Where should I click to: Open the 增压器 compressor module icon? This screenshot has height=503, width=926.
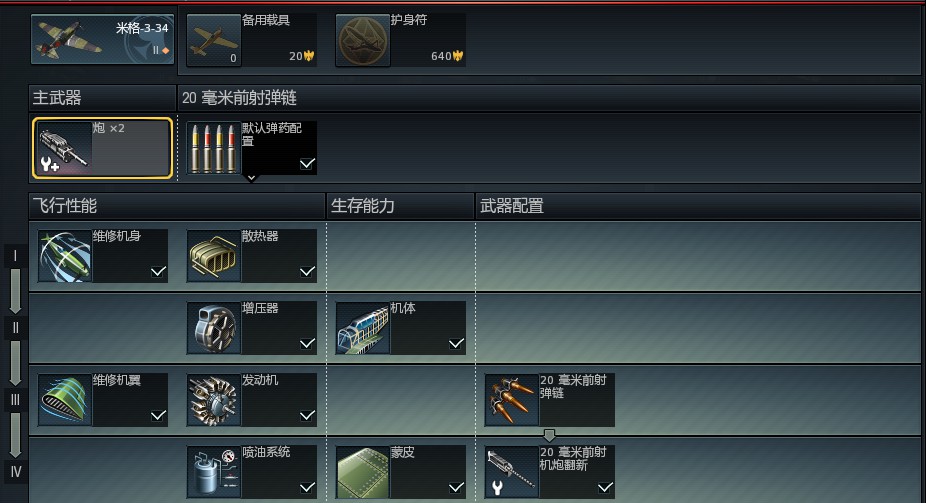tap(214, 328)
